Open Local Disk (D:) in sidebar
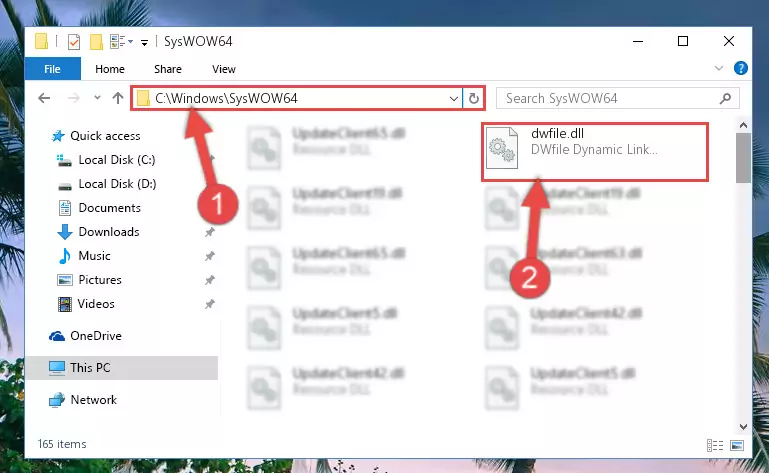The width and height of the screenshot is (769, 473). click(117, 184)
